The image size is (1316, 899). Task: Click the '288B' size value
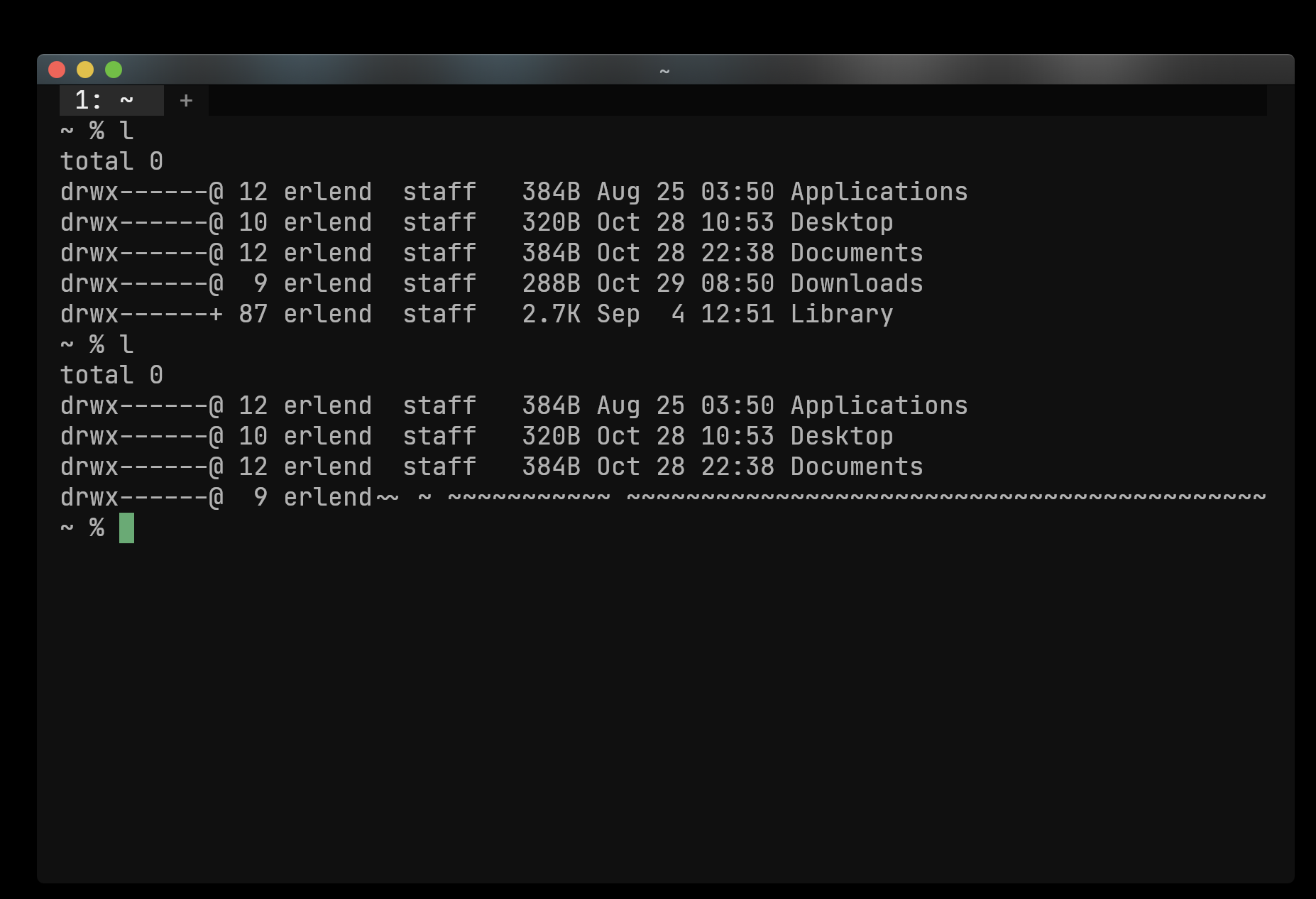point(551,283)
